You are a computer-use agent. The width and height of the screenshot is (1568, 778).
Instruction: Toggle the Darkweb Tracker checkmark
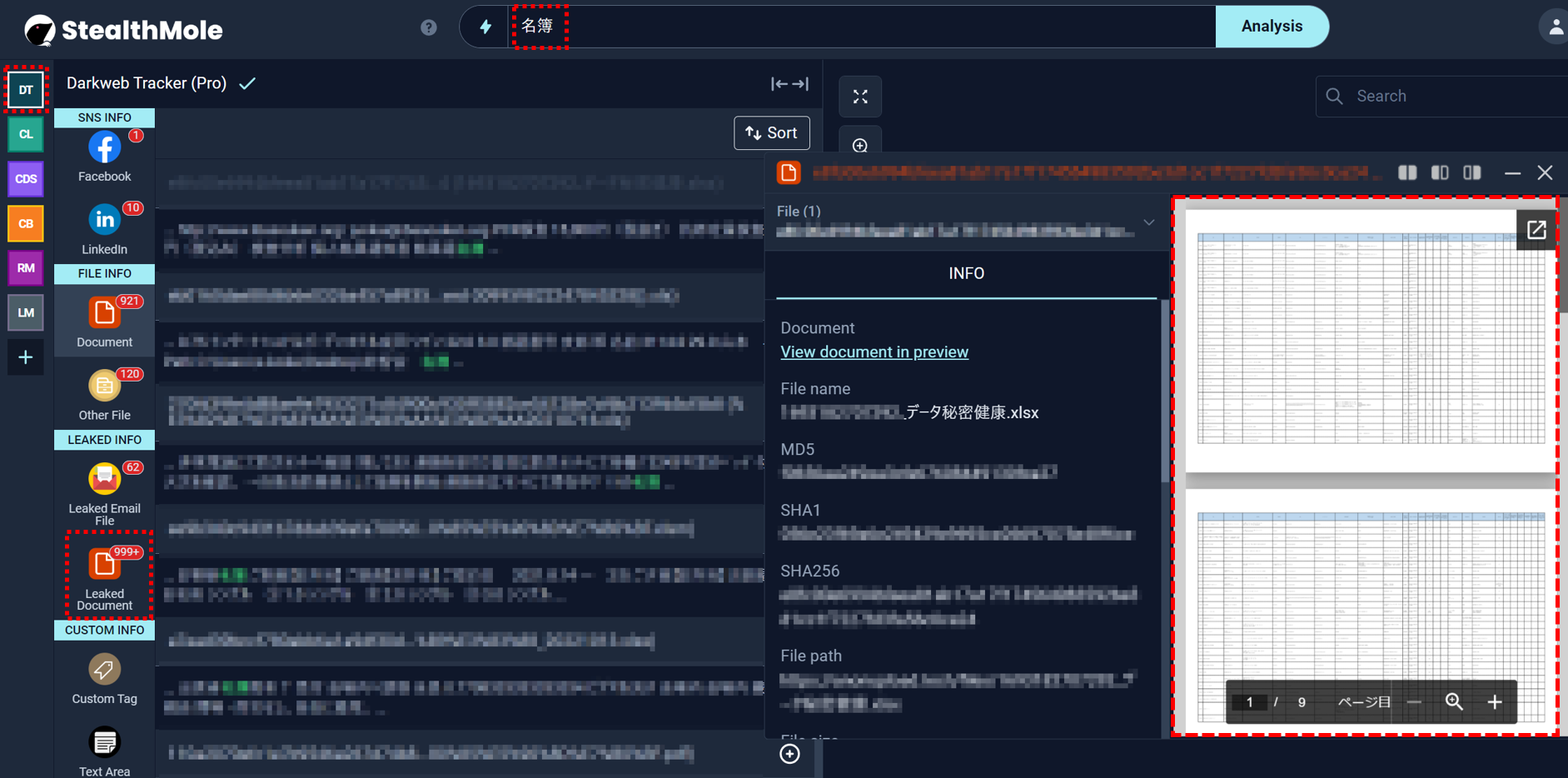click(247, 83)
